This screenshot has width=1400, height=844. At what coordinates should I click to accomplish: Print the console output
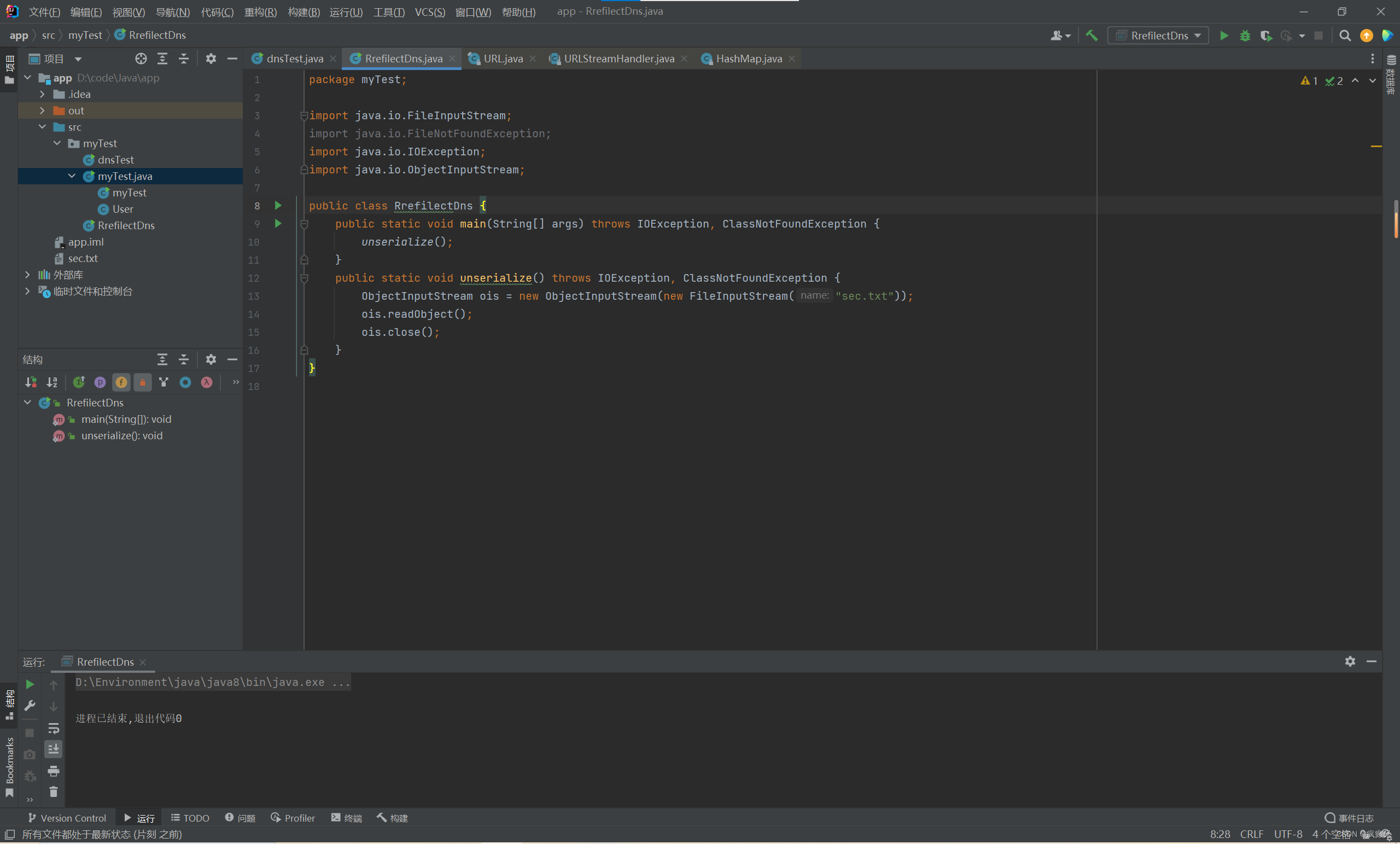54,771
